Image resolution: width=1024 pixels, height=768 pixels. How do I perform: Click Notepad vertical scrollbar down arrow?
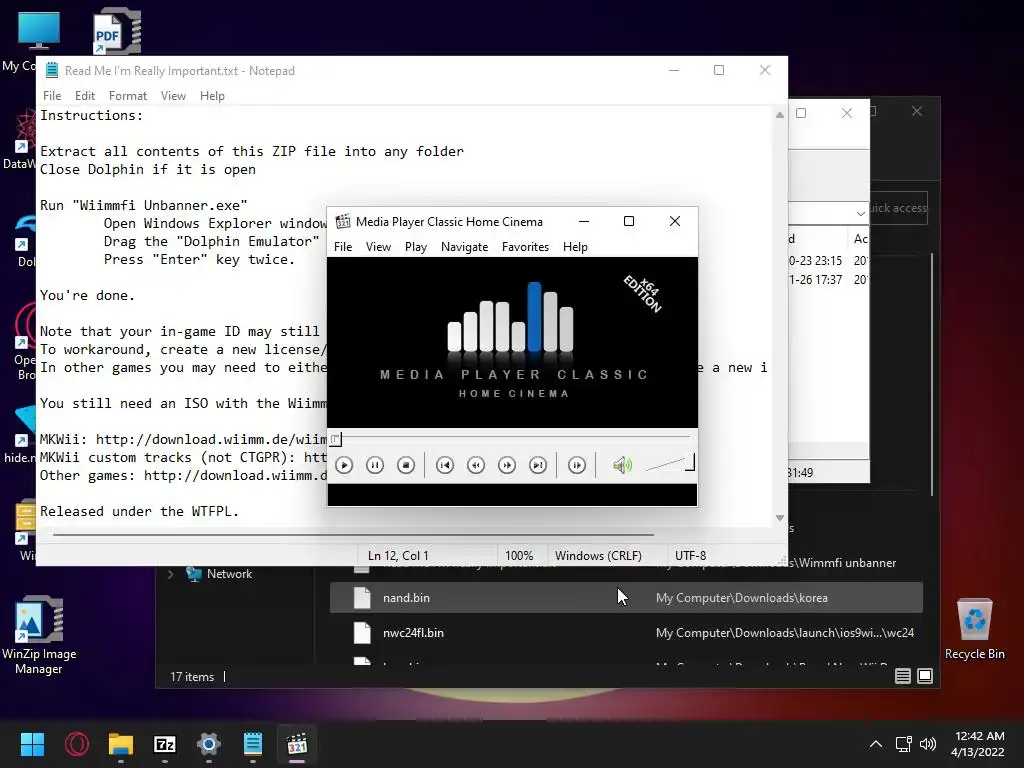pos(780,518)
